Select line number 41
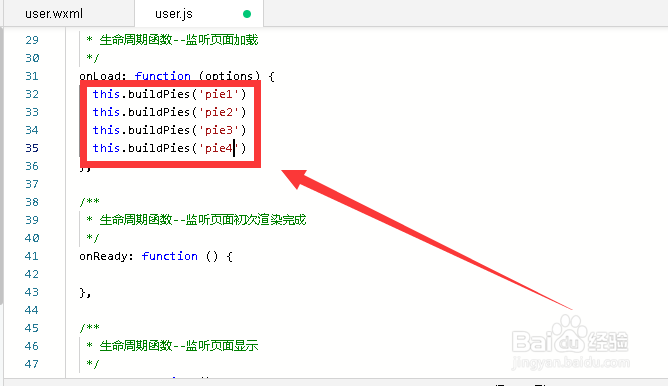This screenshot has height=386, width=668. 32,256
